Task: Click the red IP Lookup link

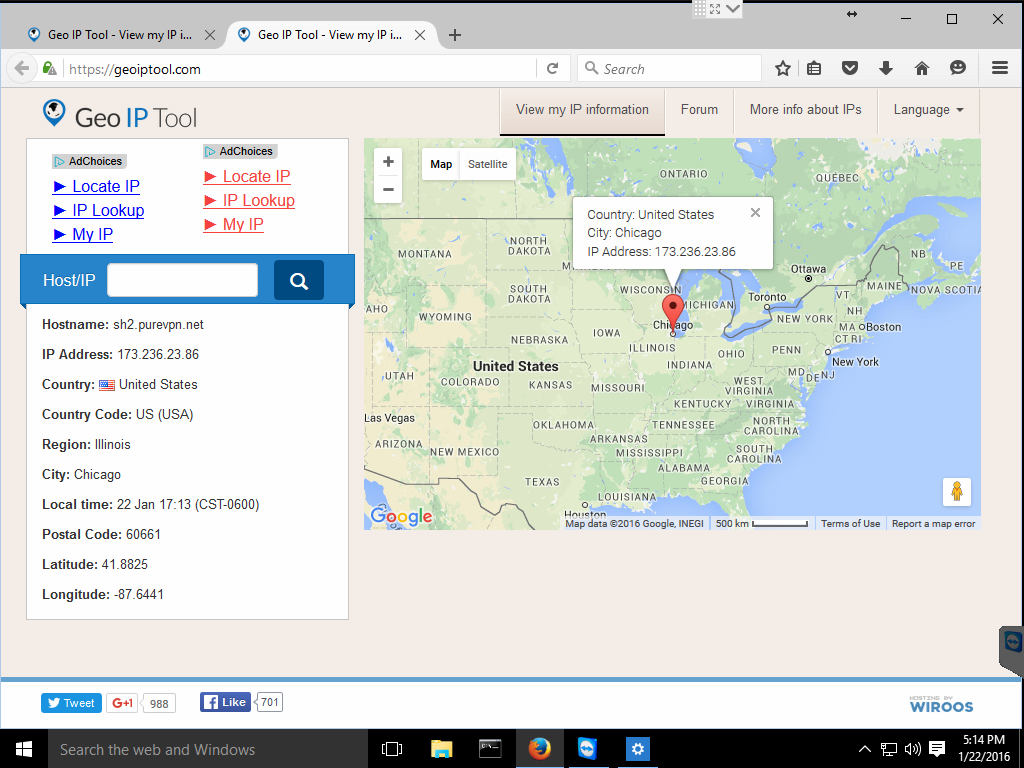Action: [x=249, y=200]
